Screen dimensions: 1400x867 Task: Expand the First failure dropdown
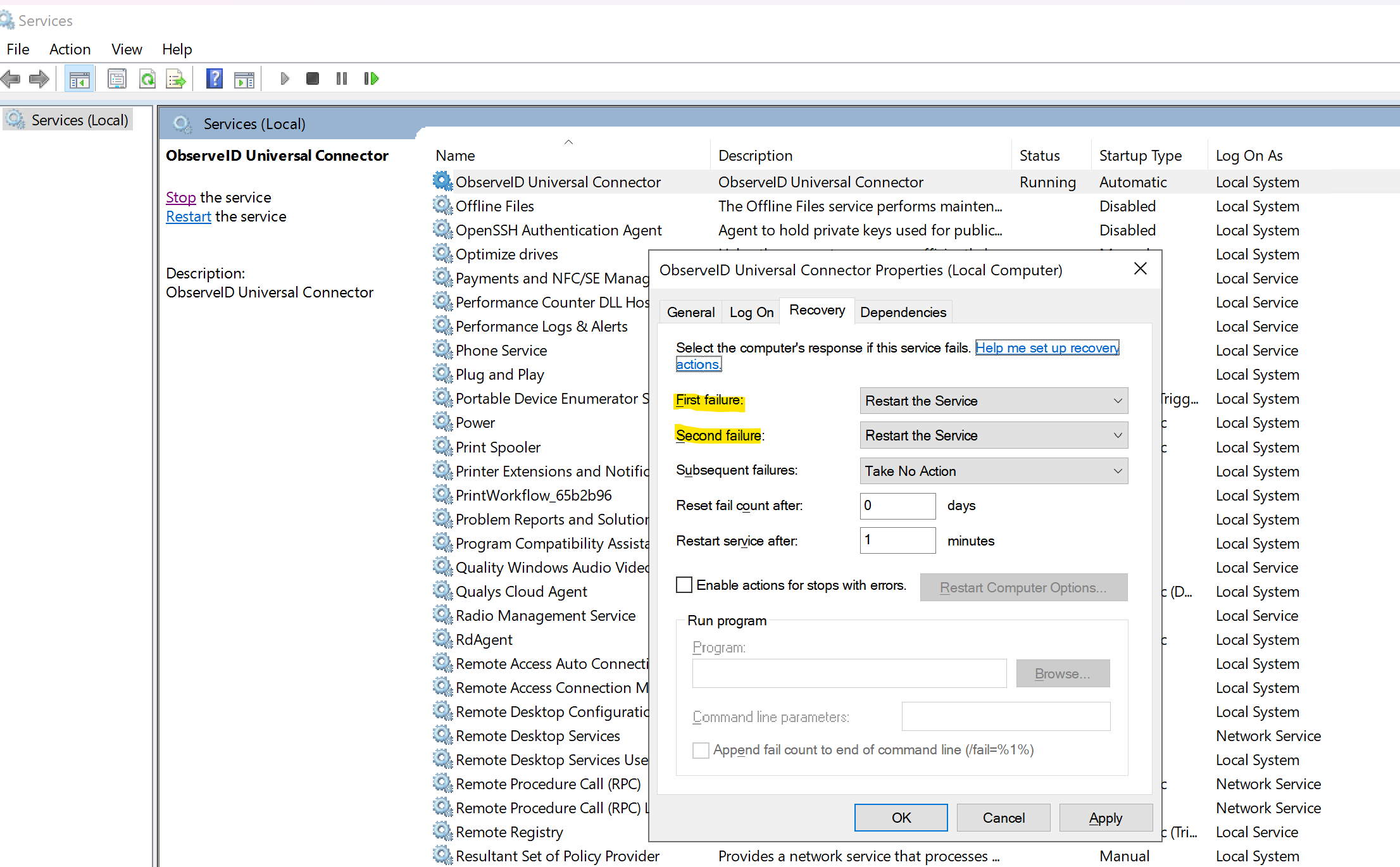point(993,401)
